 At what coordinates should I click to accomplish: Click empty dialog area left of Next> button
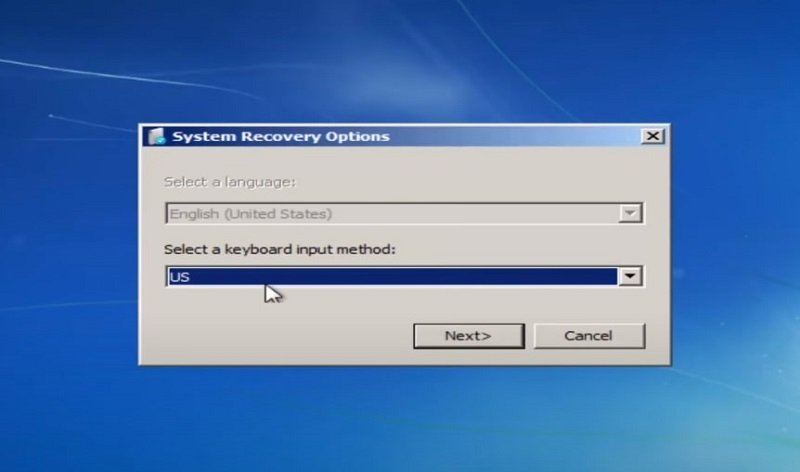[x=280, y=336]
